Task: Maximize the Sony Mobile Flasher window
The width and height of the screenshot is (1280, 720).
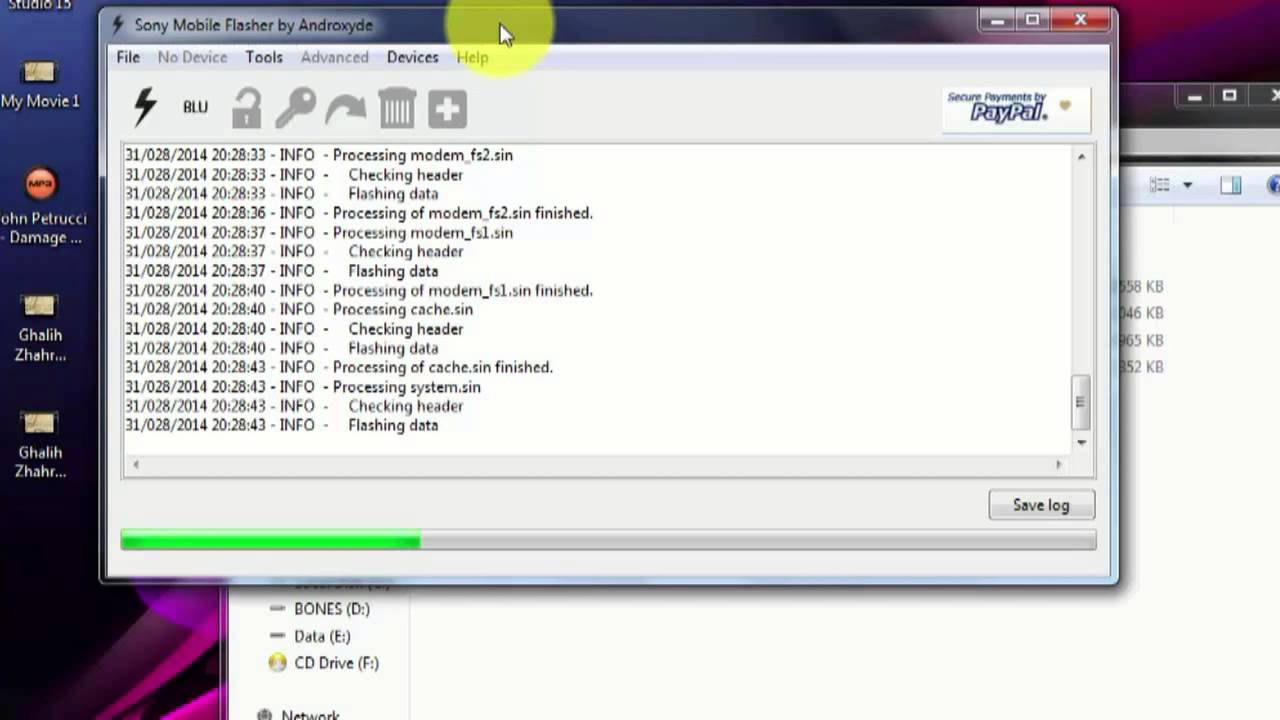Action: click(1033, 20)
